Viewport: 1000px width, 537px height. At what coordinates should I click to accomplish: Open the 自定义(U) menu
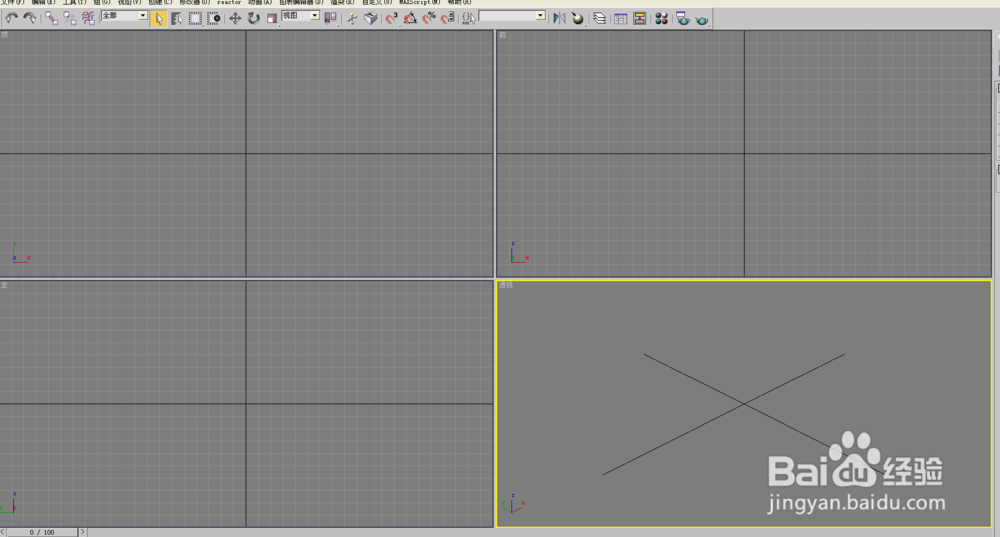coord(377,3)
